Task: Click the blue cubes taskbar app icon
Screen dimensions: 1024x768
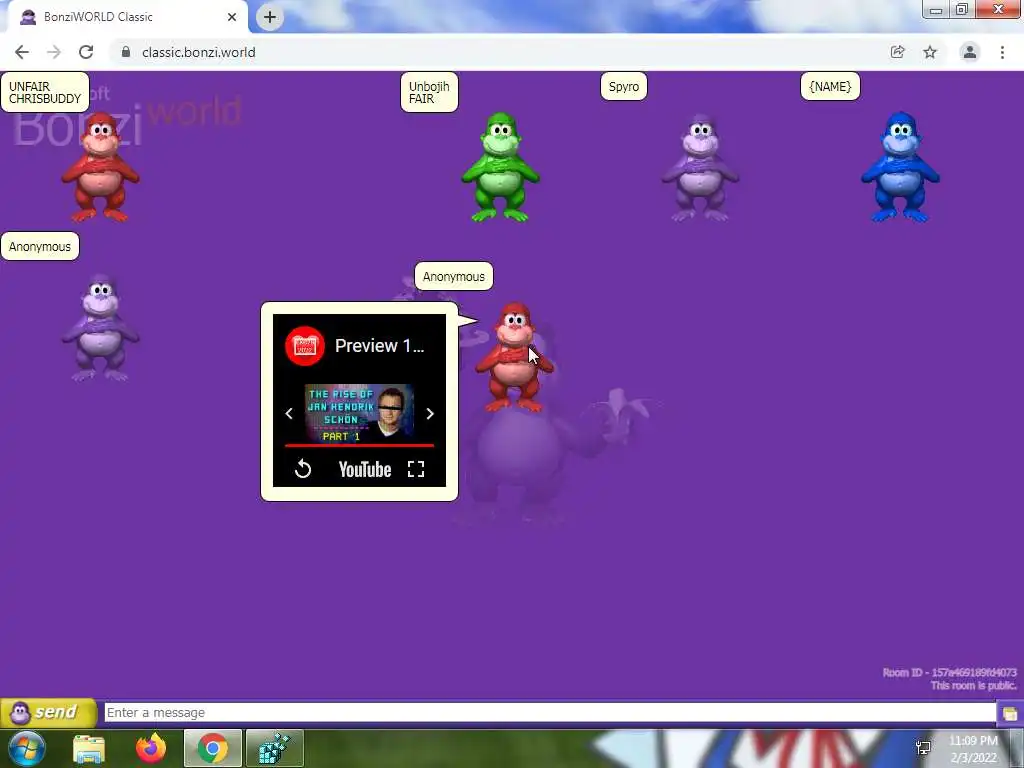Action: [x=274, y=748]
